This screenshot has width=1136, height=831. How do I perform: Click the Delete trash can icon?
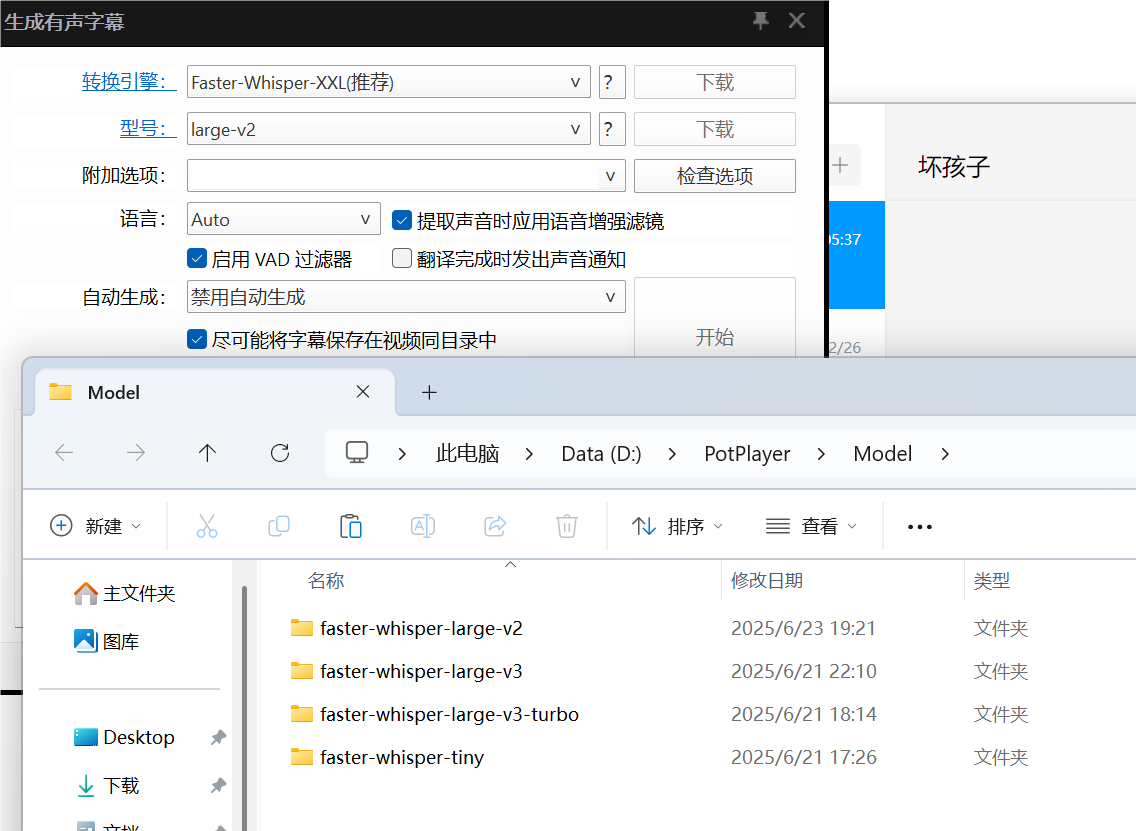tap(567, 526)
